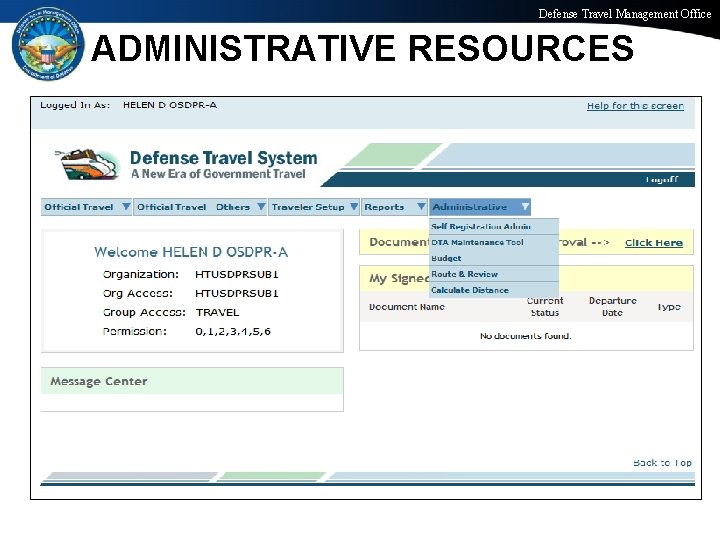Choose DTA Maintenance Tool
Screen dimensions: 720x540
(x=494, y=242)
